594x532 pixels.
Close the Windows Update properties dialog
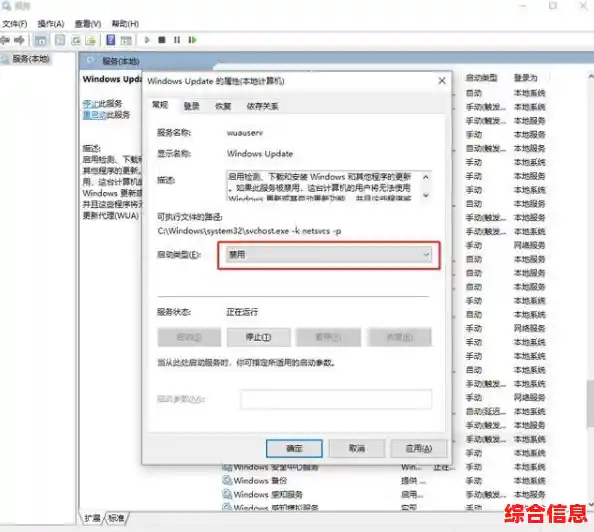point(442,81)
